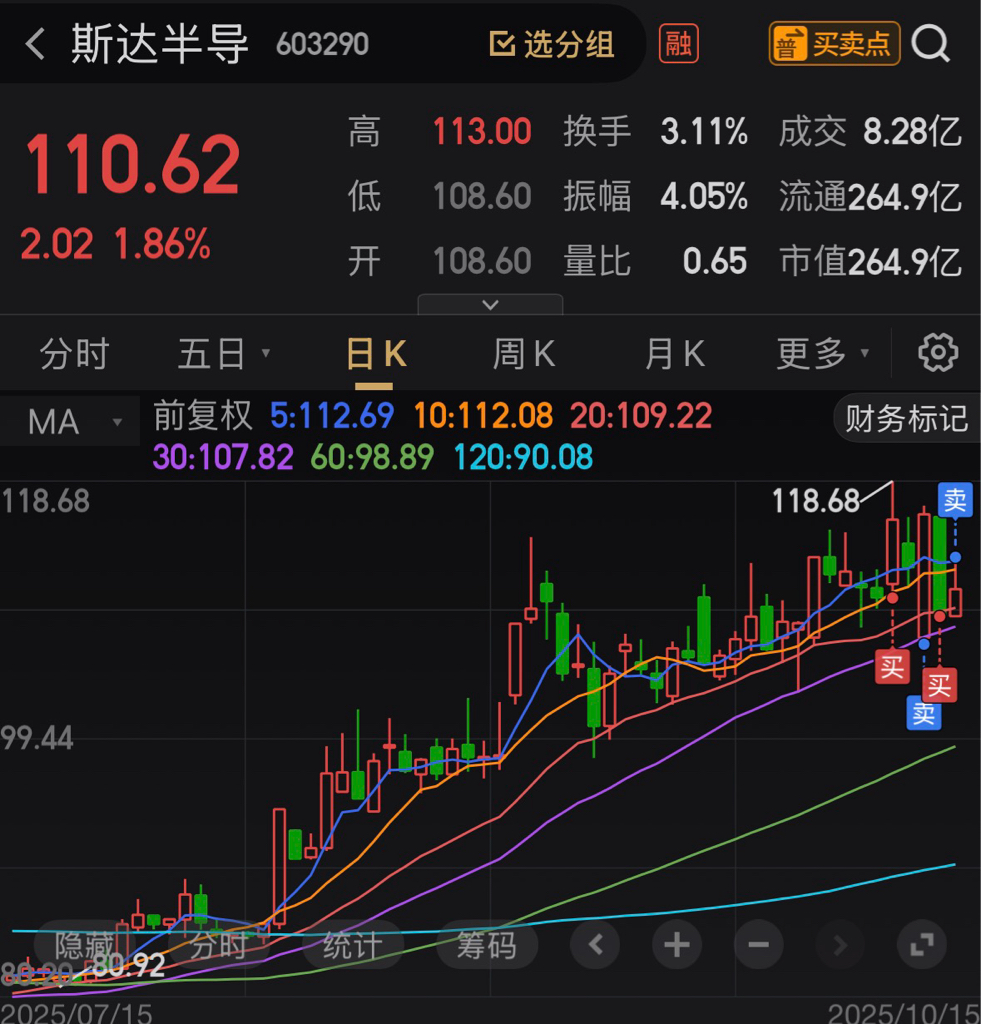Screen dimensions: 981x1024
Task: Click the turnover rate 3.11%
Action: click(704, 131)
